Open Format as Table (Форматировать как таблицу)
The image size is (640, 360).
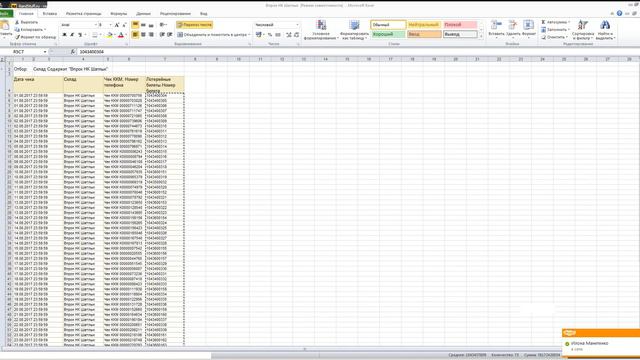(x=354, y=30)
